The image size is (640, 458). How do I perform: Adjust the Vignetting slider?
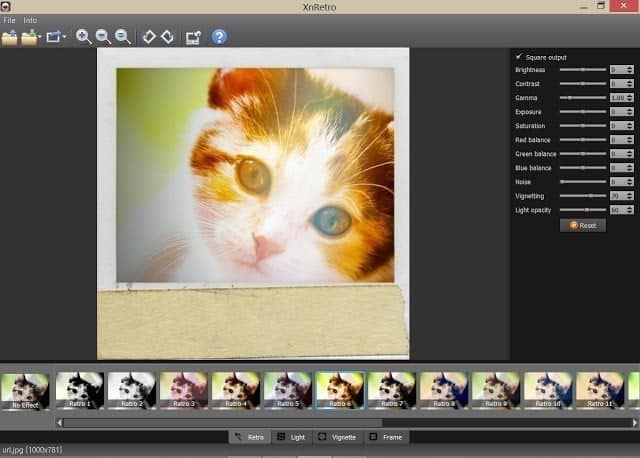coord(583,196)
